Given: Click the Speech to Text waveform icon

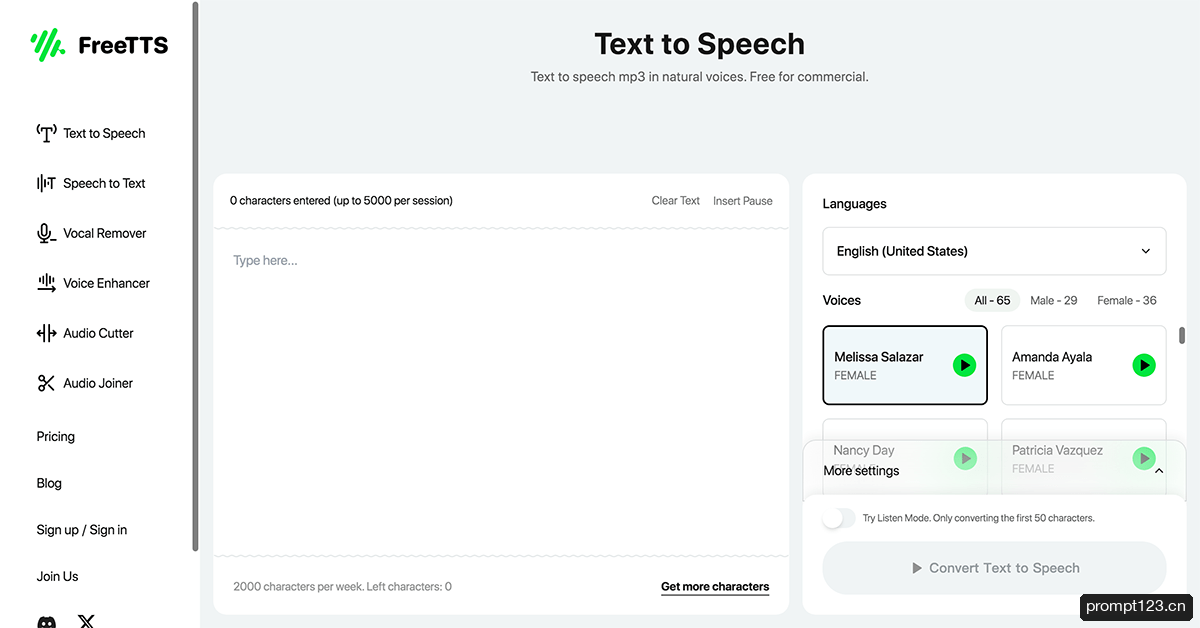Looking at the screenshot, I should [46, 183].
